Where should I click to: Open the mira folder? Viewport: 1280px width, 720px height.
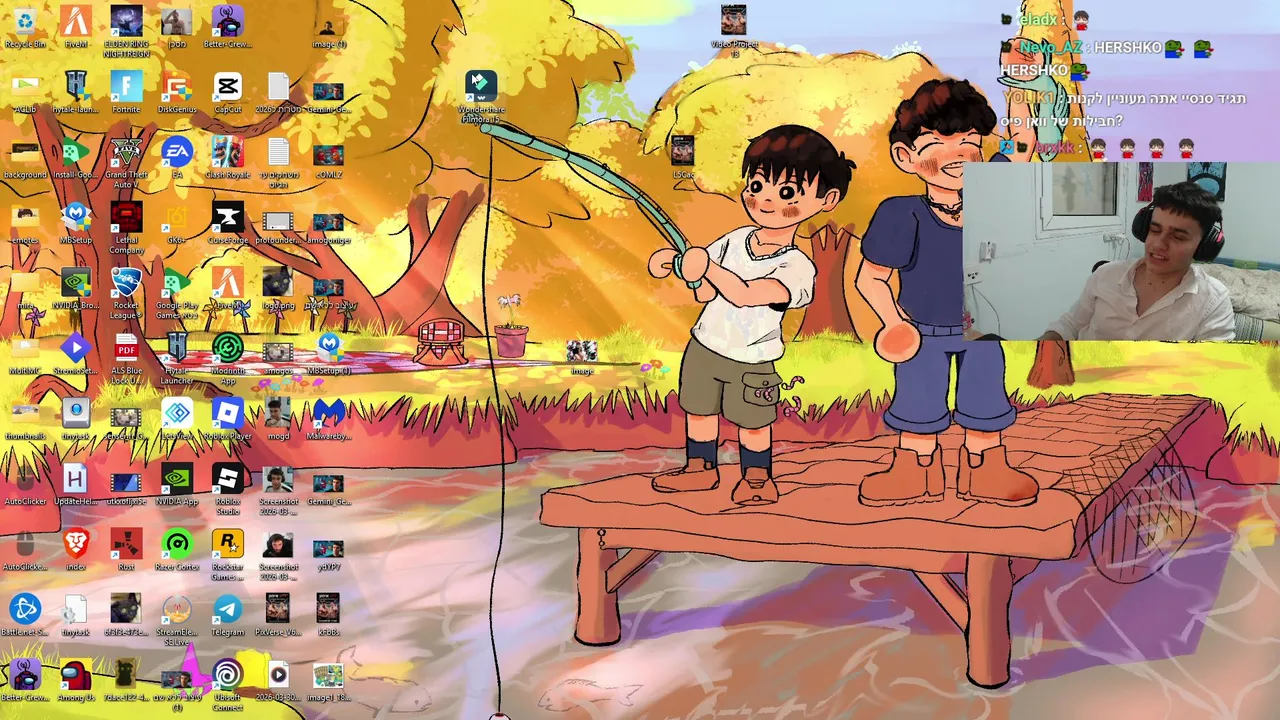click(x=25, y=289)
